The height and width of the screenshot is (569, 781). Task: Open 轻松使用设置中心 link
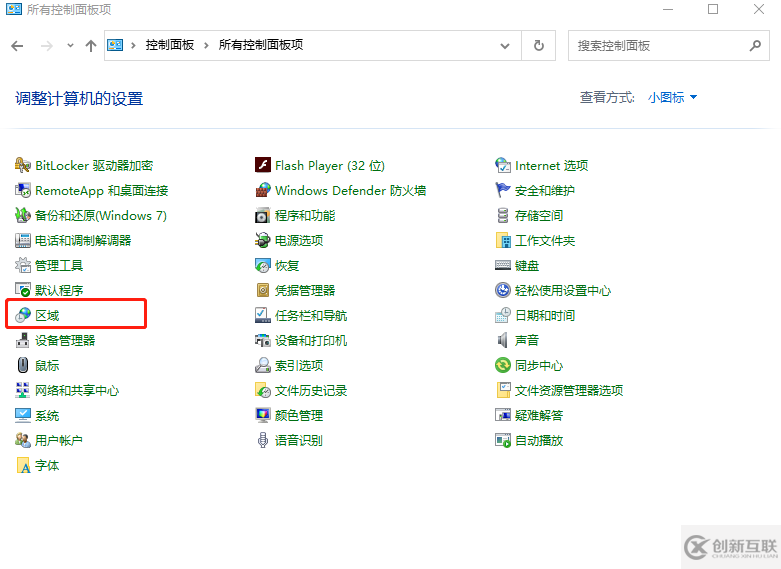(562, 290)
